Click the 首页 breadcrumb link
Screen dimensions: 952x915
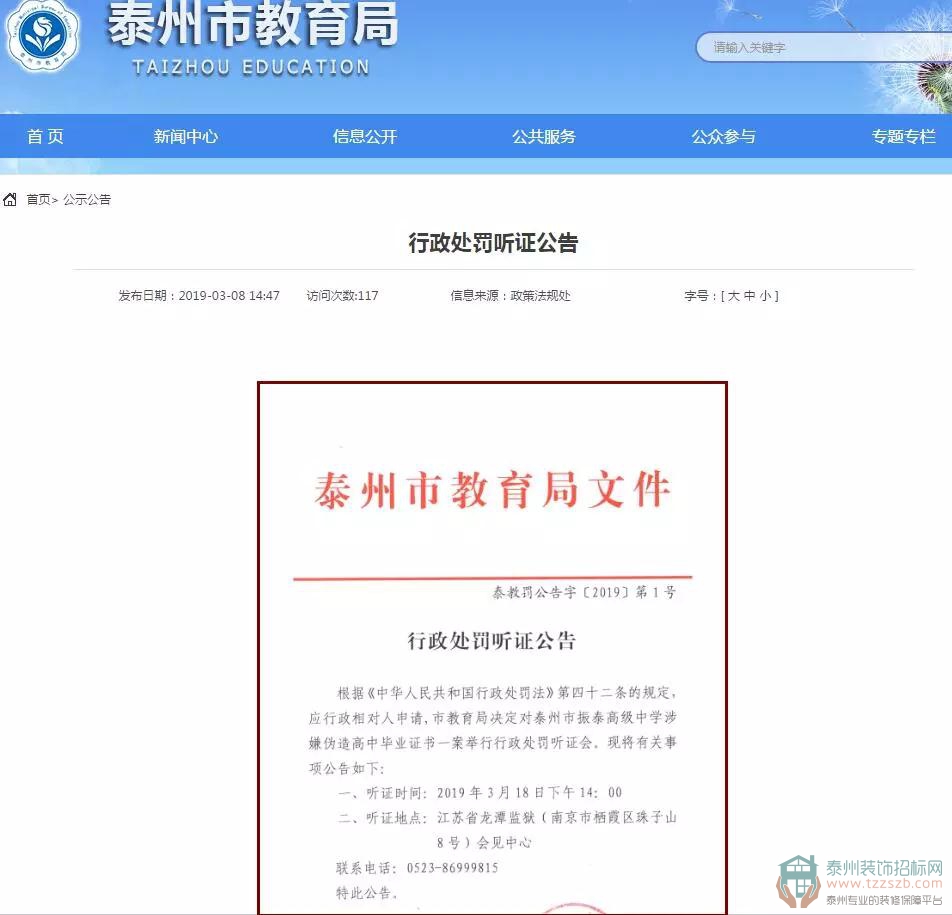pos(38,200)
